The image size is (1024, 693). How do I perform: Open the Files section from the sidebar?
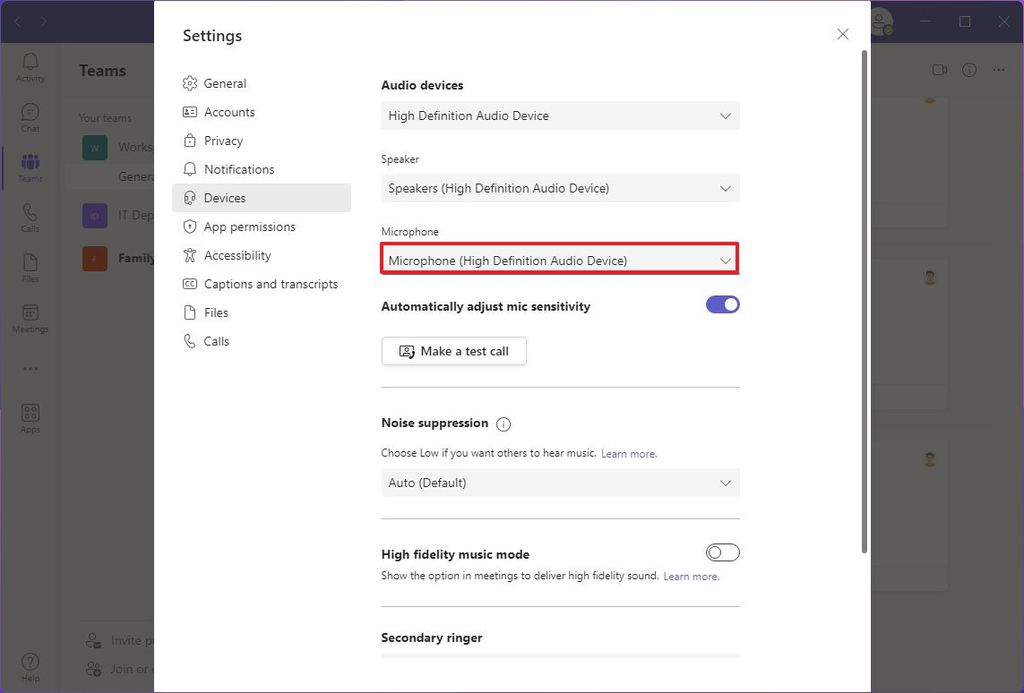[30, 265]
